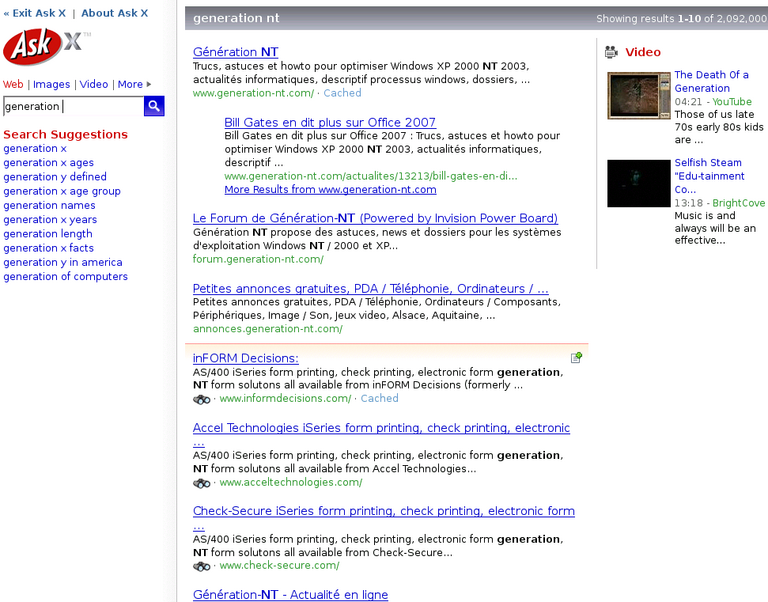
Task: Open 'The Death Of a Generation' video thumbnail
Action: click(639, 96)
